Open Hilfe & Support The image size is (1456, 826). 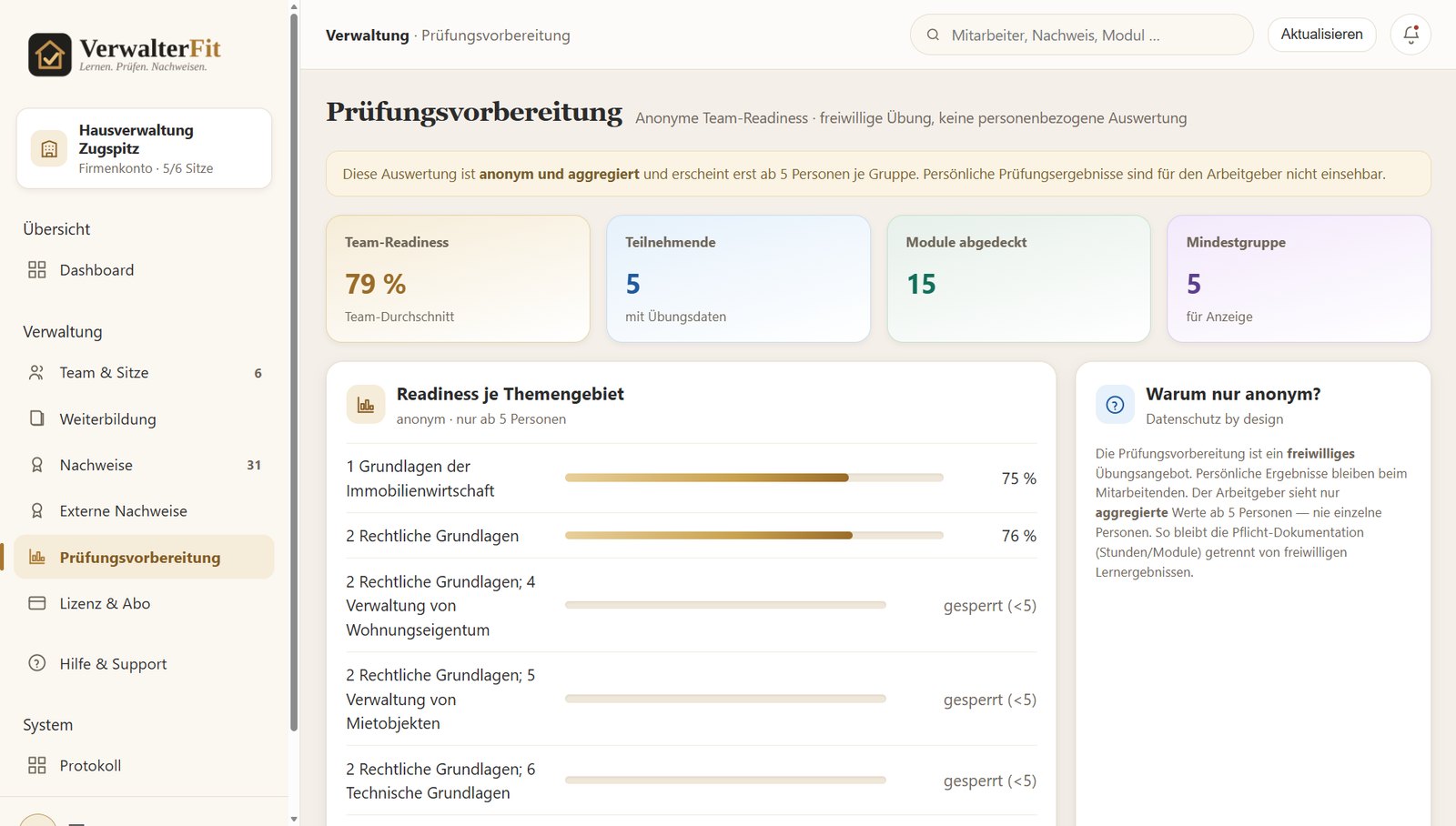pos(144,663)
